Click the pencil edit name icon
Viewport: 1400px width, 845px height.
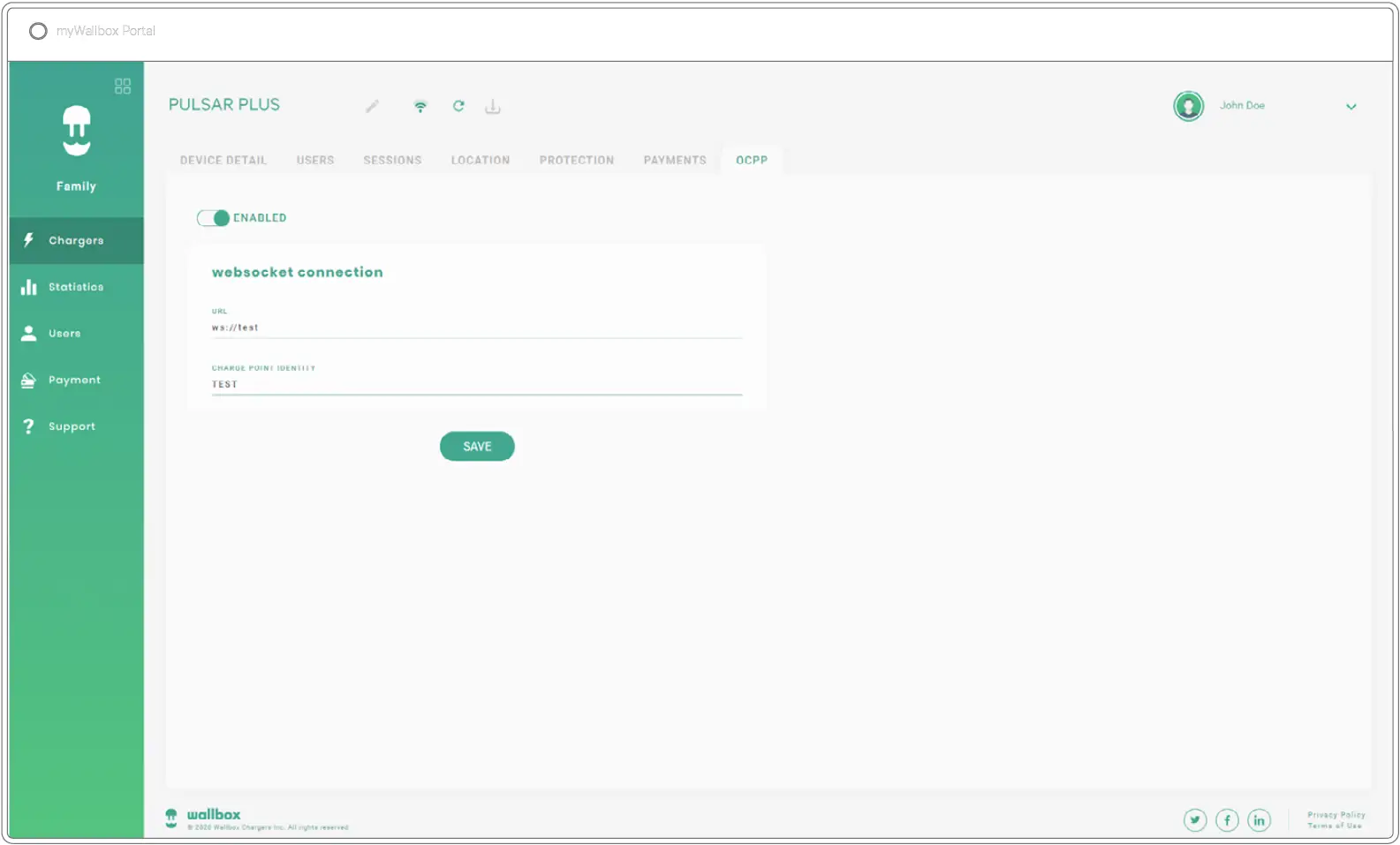click(372, 106)
